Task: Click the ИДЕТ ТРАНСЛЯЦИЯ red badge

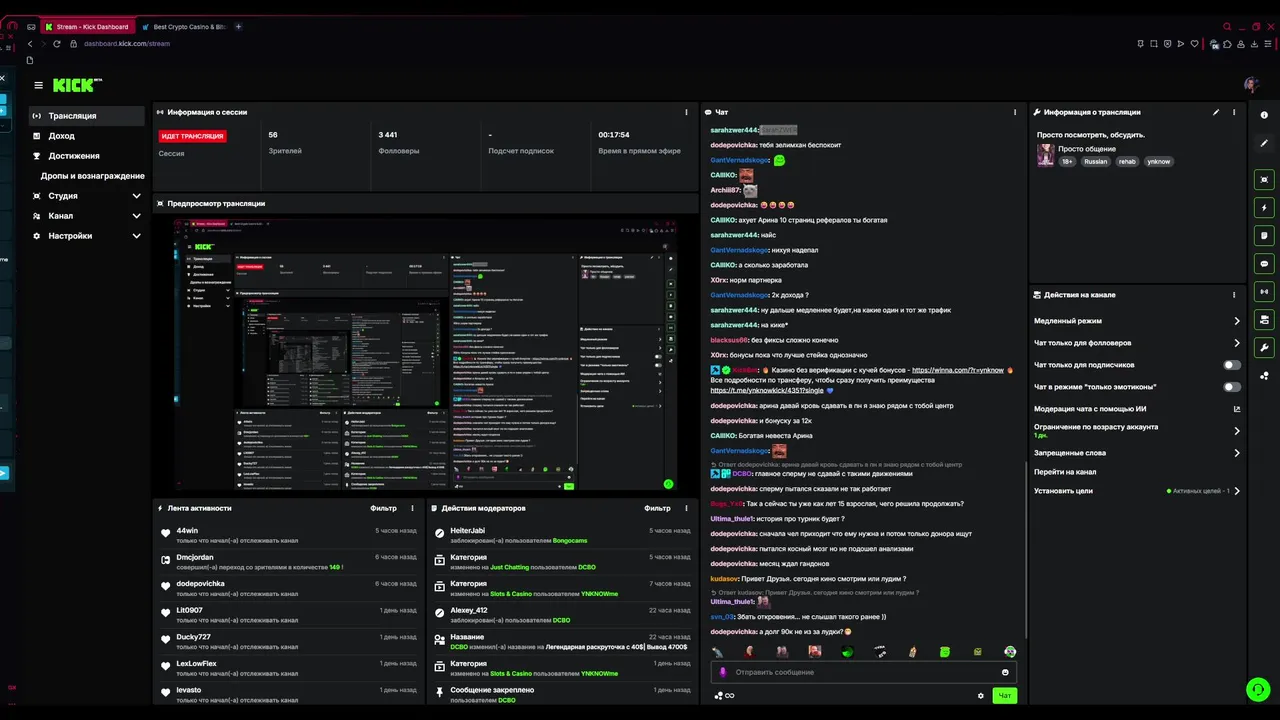Action: pyautogui.click(x=193, y=136)
